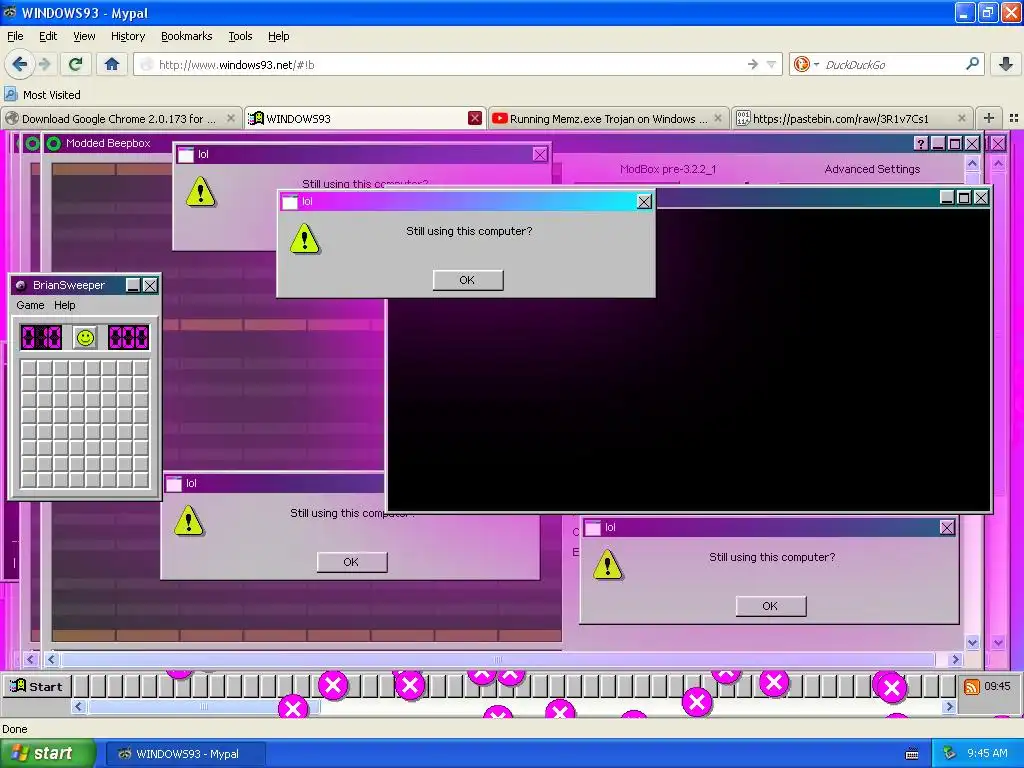1024x768 pixels.
Task: Click the browser Forward arrow button
Action: click(x=44, y=64)
